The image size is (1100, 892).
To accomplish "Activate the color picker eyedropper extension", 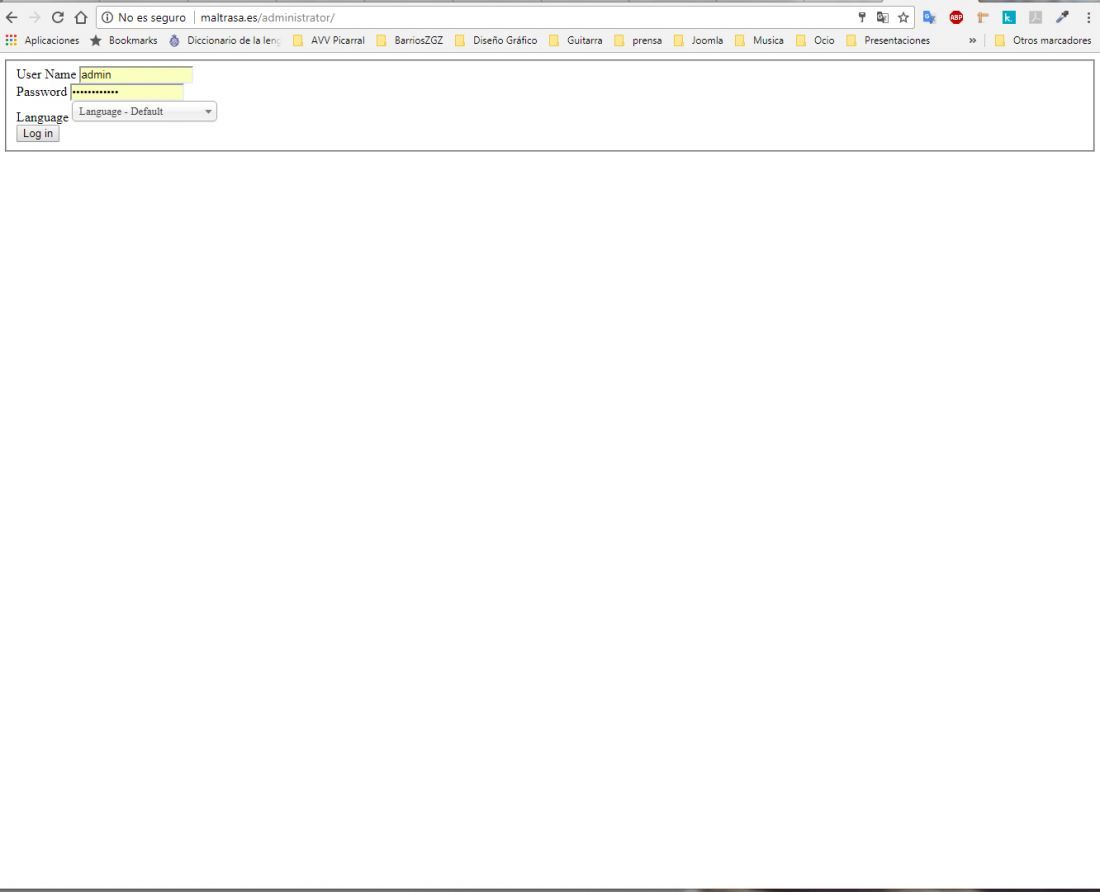I will tap(1062, 18).
